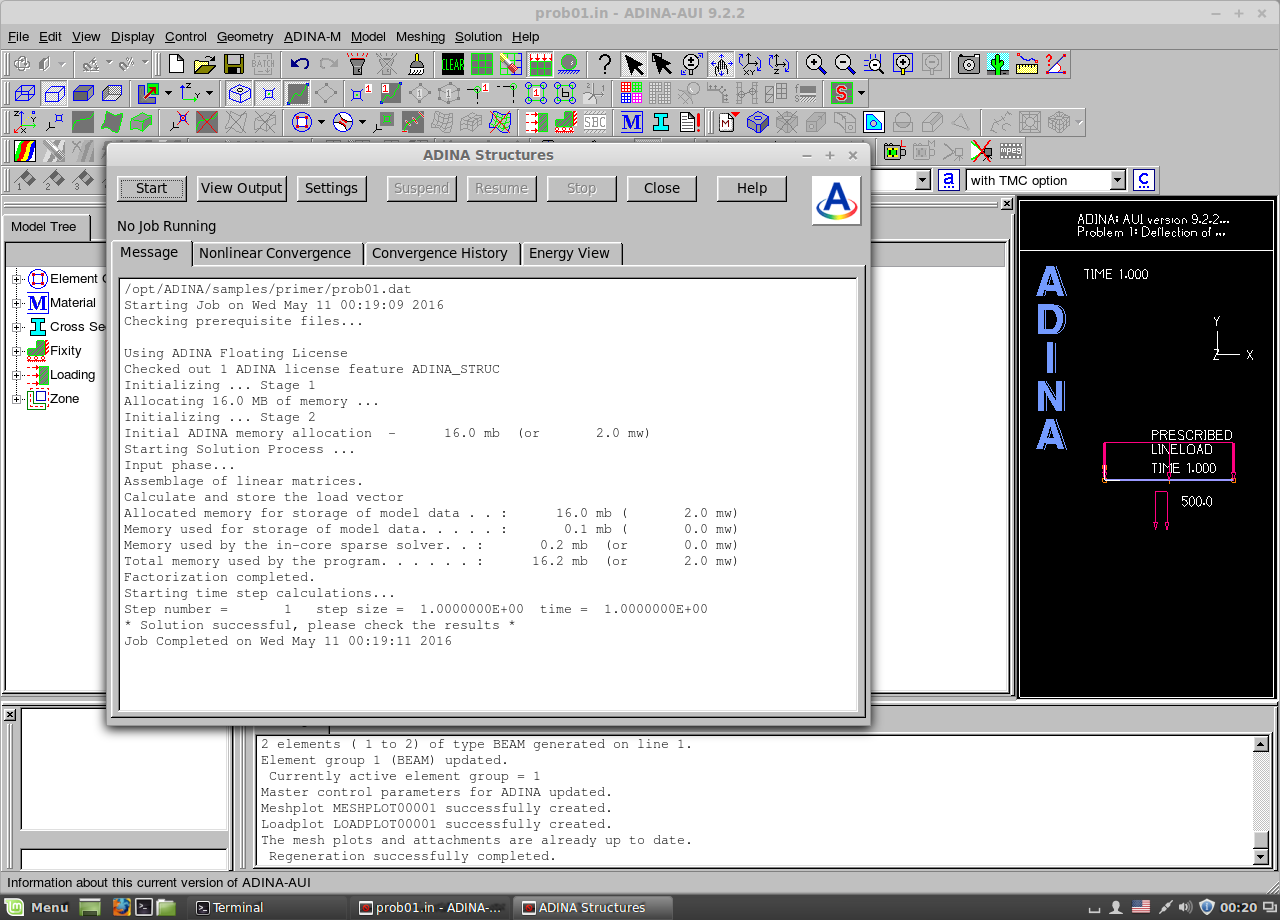The image size is (1280, 920).
Task: Click the New file icon
Action: click(x=177, y=64)
